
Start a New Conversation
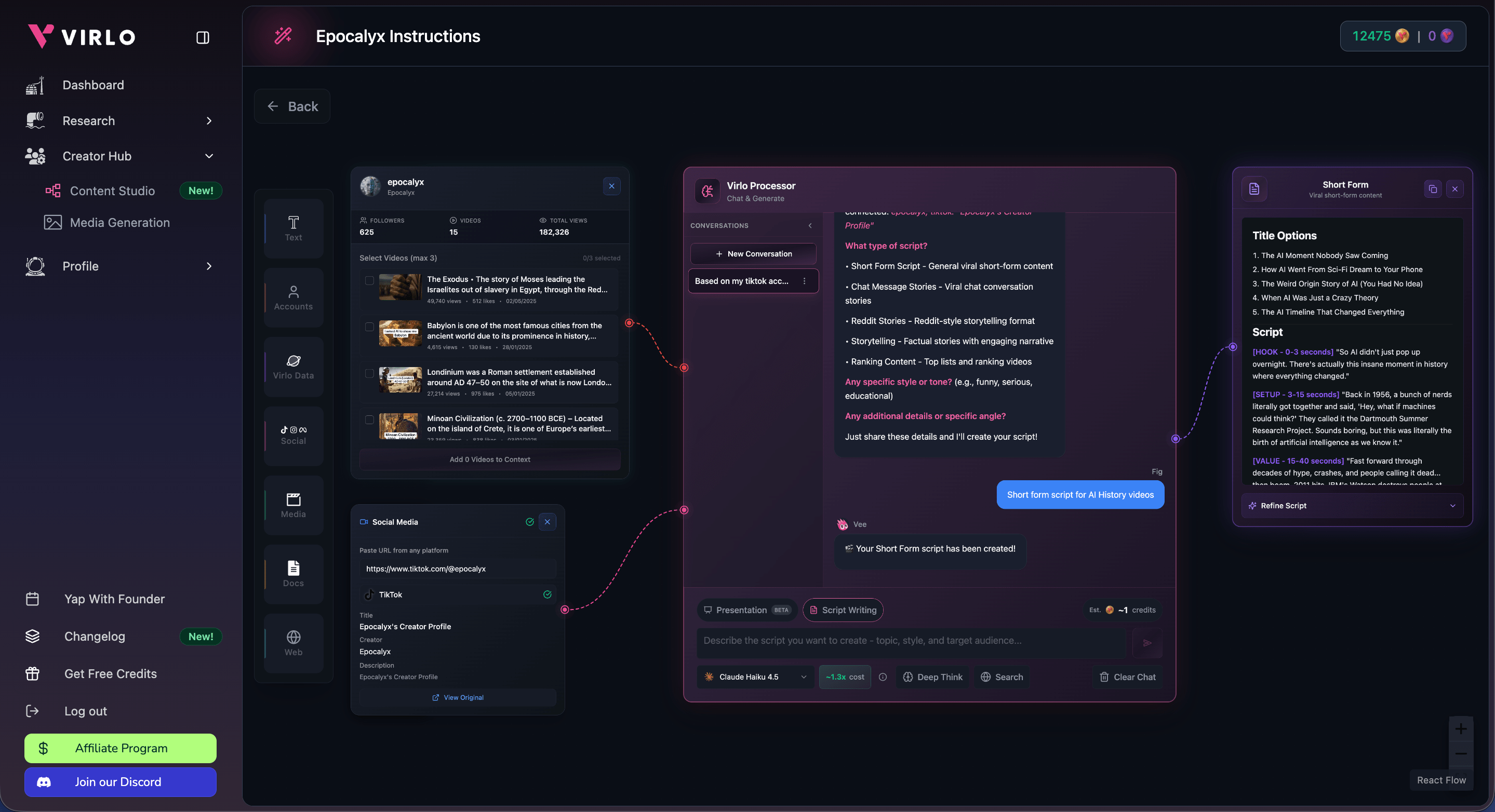point(753,253)
